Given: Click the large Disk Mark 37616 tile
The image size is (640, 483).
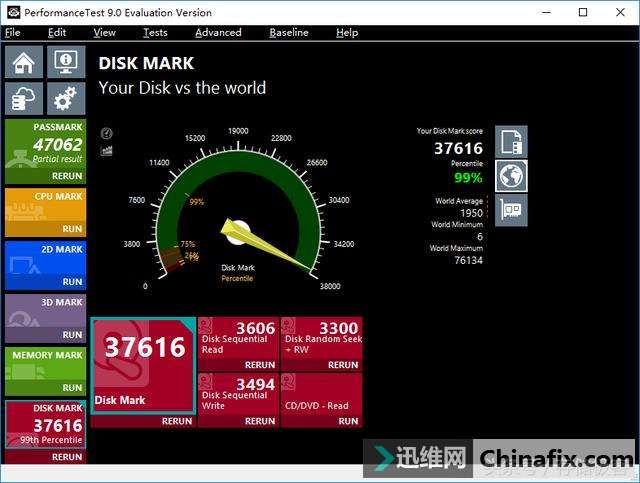Looking at the screenshot, I should coord(143,366).
